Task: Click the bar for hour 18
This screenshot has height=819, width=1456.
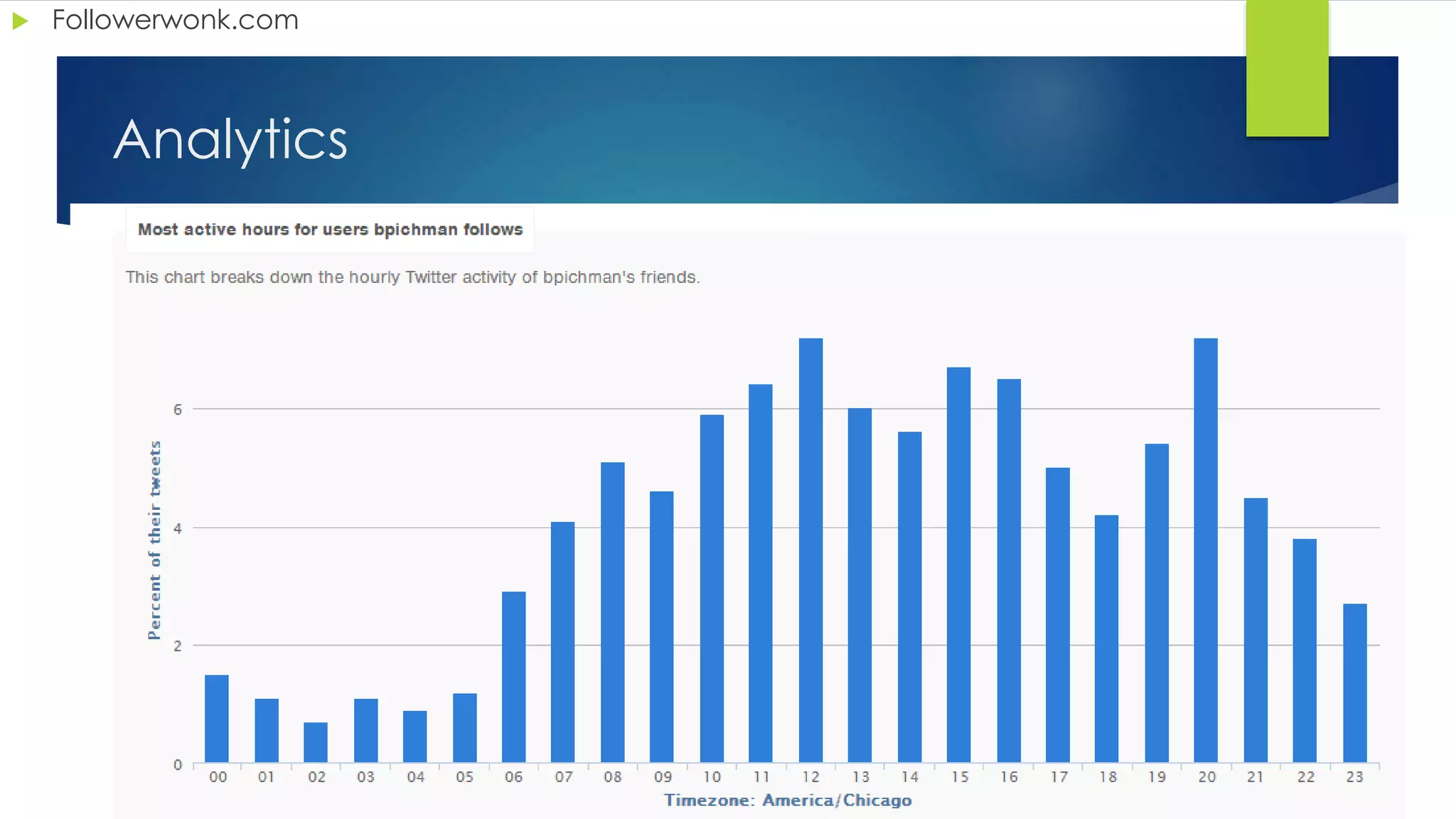Action: 1106,638
